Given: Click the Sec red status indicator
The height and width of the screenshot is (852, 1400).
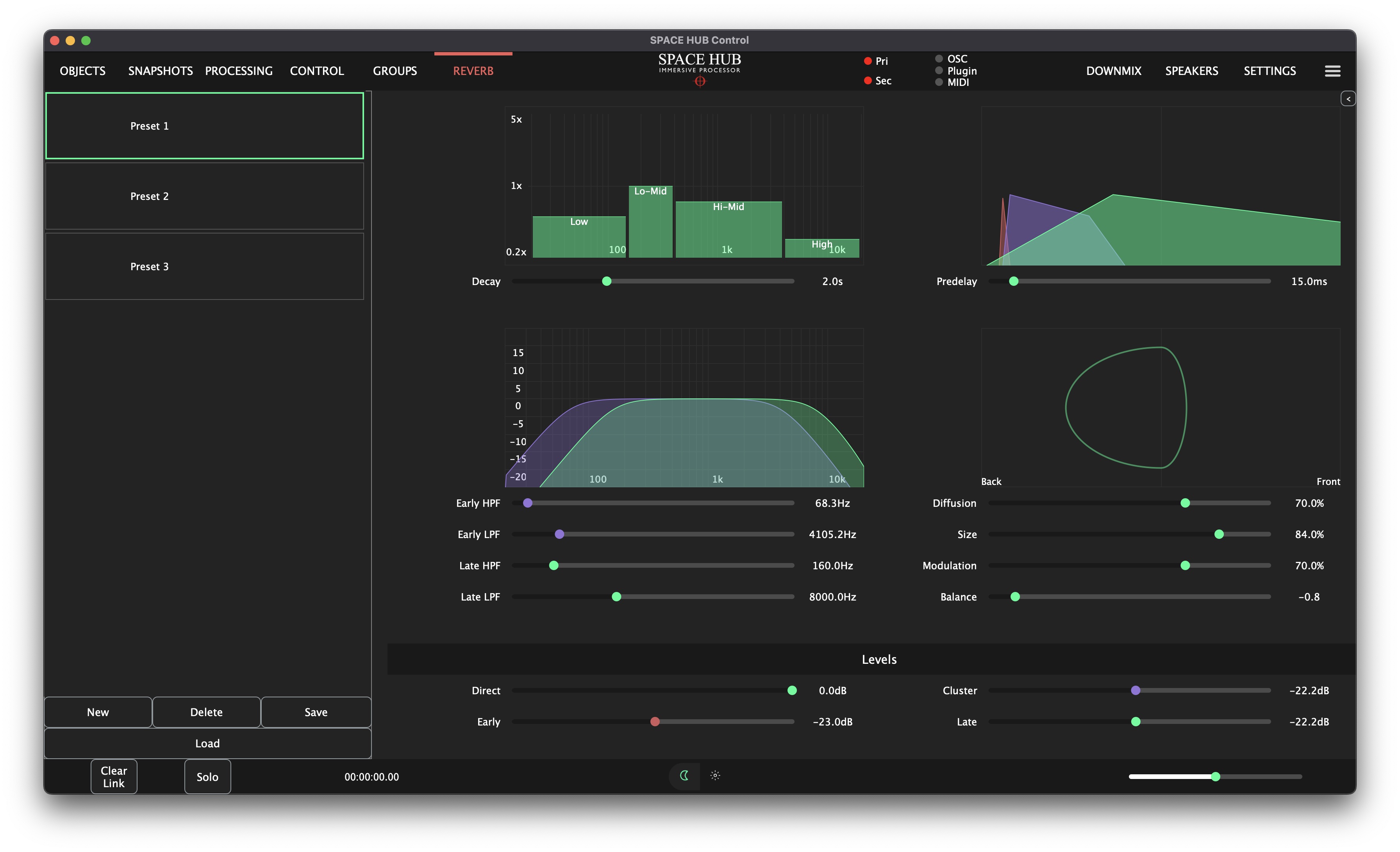Looking at the screenshot, I should point(868,81).
